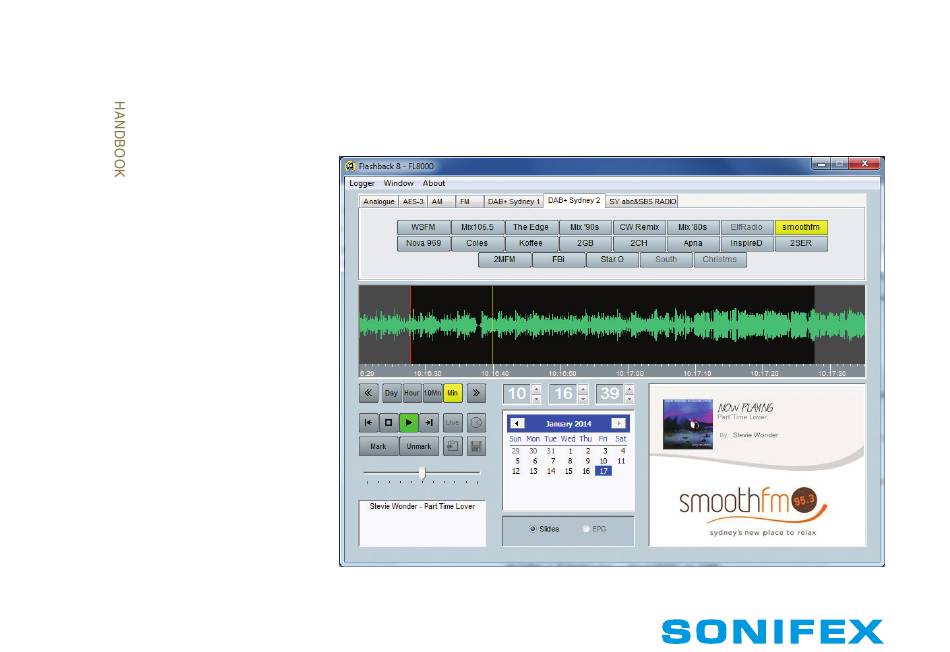Increase the hour value by one
The width and height of the screenshot is (950, 652).
[x=536, y=389]
